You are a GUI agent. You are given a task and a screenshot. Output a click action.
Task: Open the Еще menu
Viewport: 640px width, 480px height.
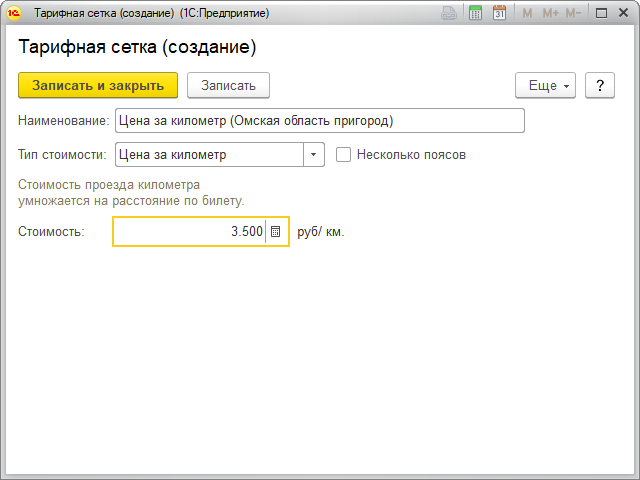click(545, 86)
